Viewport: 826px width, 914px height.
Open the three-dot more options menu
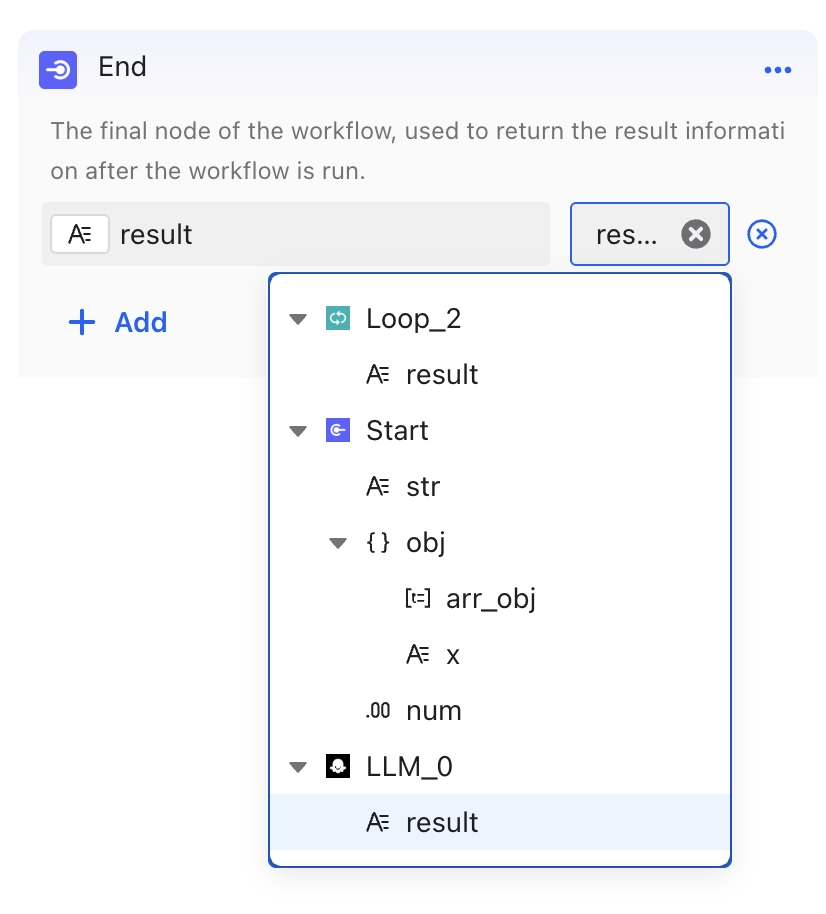click(778, 70)
